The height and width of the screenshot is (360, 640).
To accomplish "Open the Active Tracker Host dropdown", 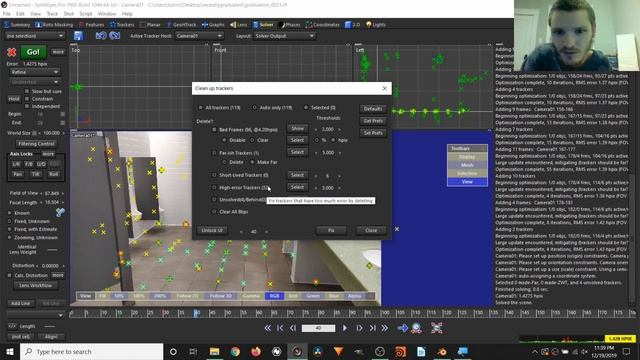I will (x=199, y=36).
